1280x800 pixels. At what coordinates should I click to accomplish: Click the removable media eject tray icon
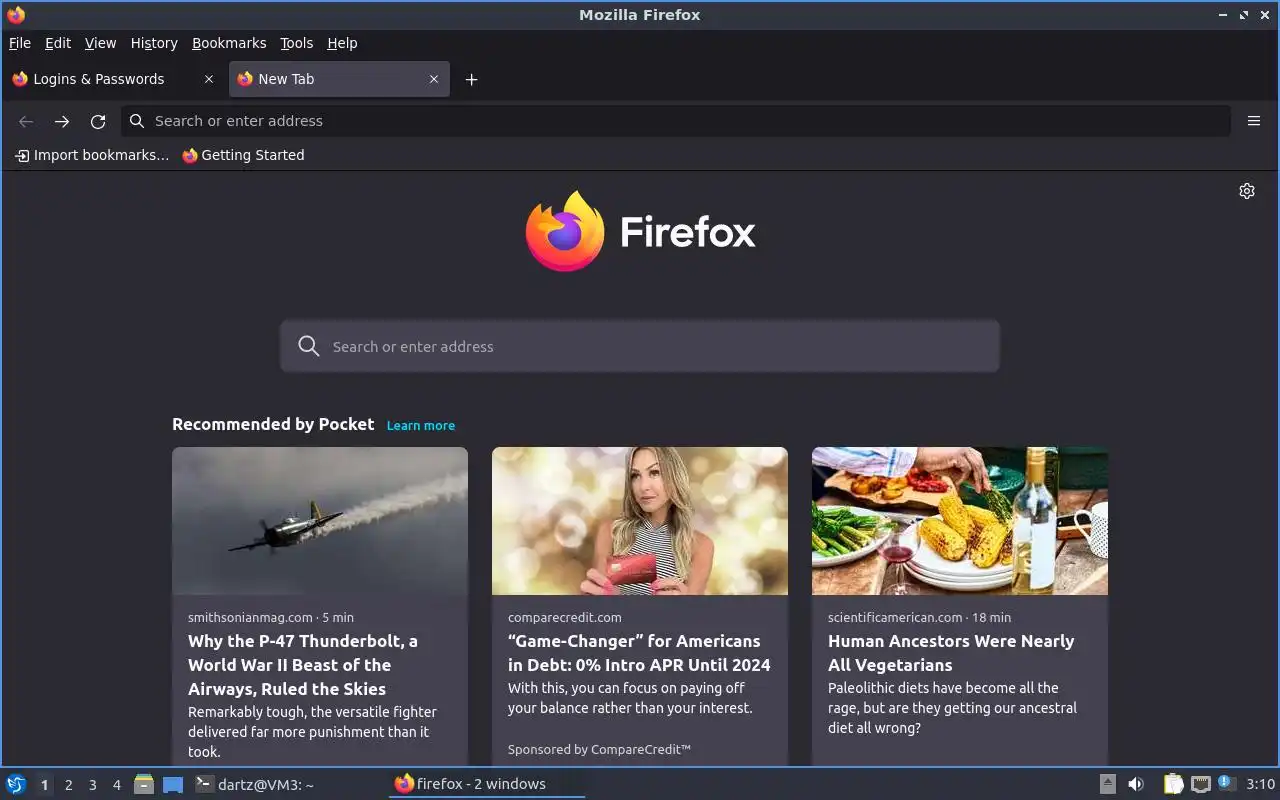tap(1108, 784)
